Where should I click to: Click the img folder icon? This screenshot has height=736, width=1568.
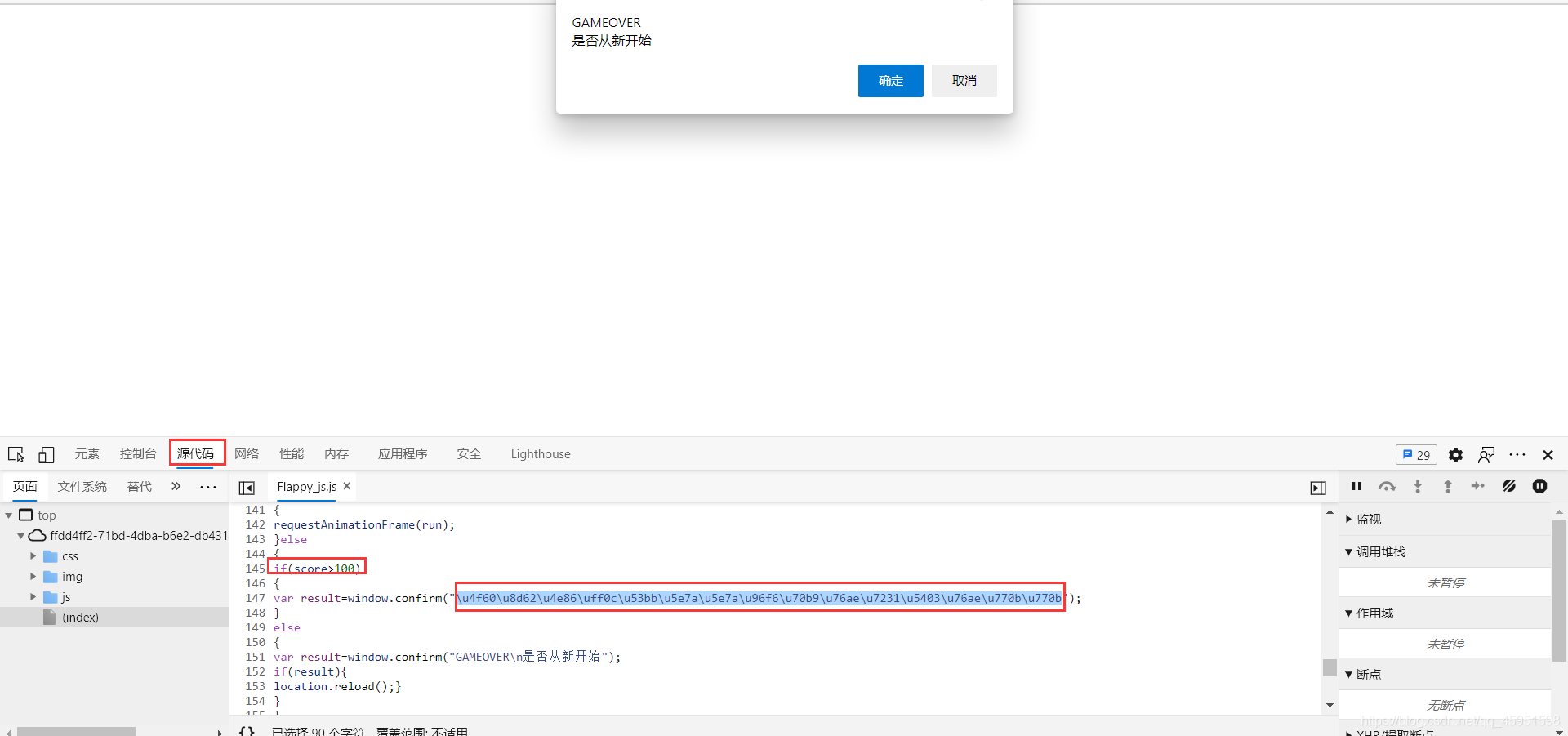tap(51, 577)
